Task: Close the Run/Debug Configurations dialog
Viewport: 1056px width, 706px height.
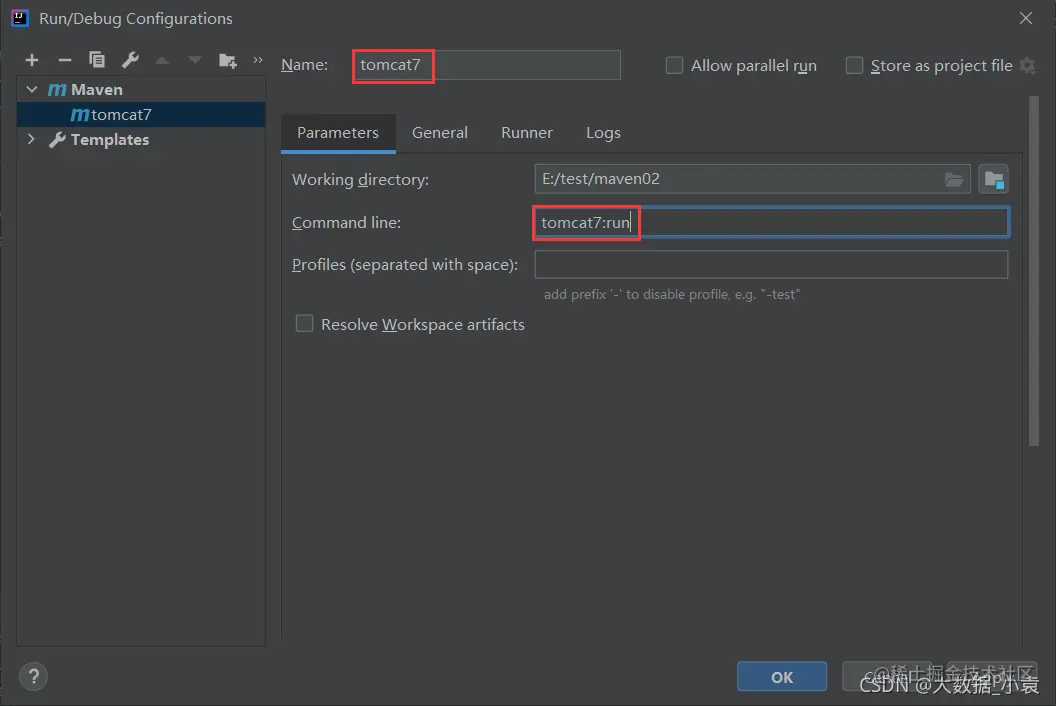Action: click(1026, 18)
